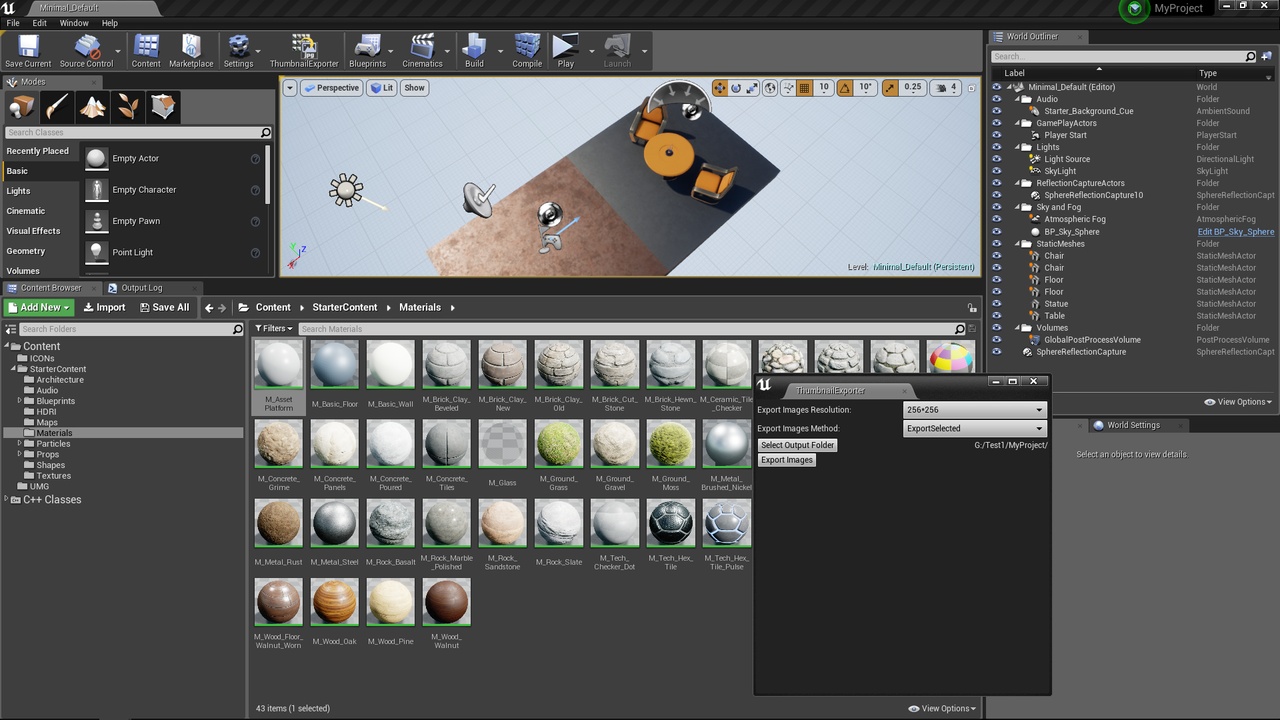
Task: Open the Filters dropdown in Content Browser
Action: (x=273, y=328)
